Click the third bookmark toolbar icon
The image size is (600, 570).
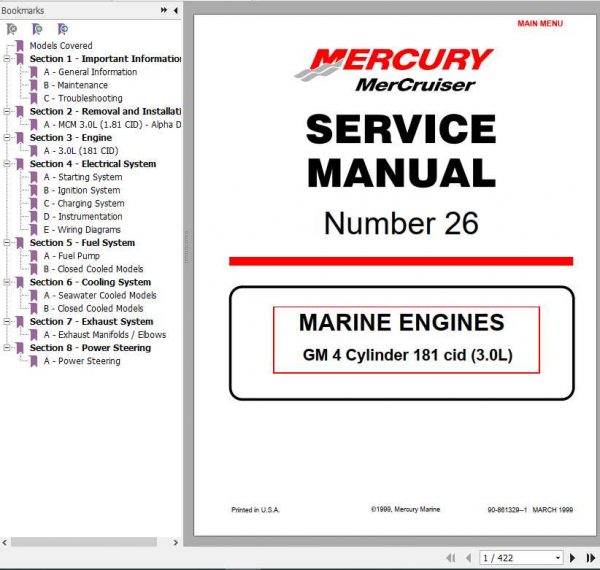62,29
